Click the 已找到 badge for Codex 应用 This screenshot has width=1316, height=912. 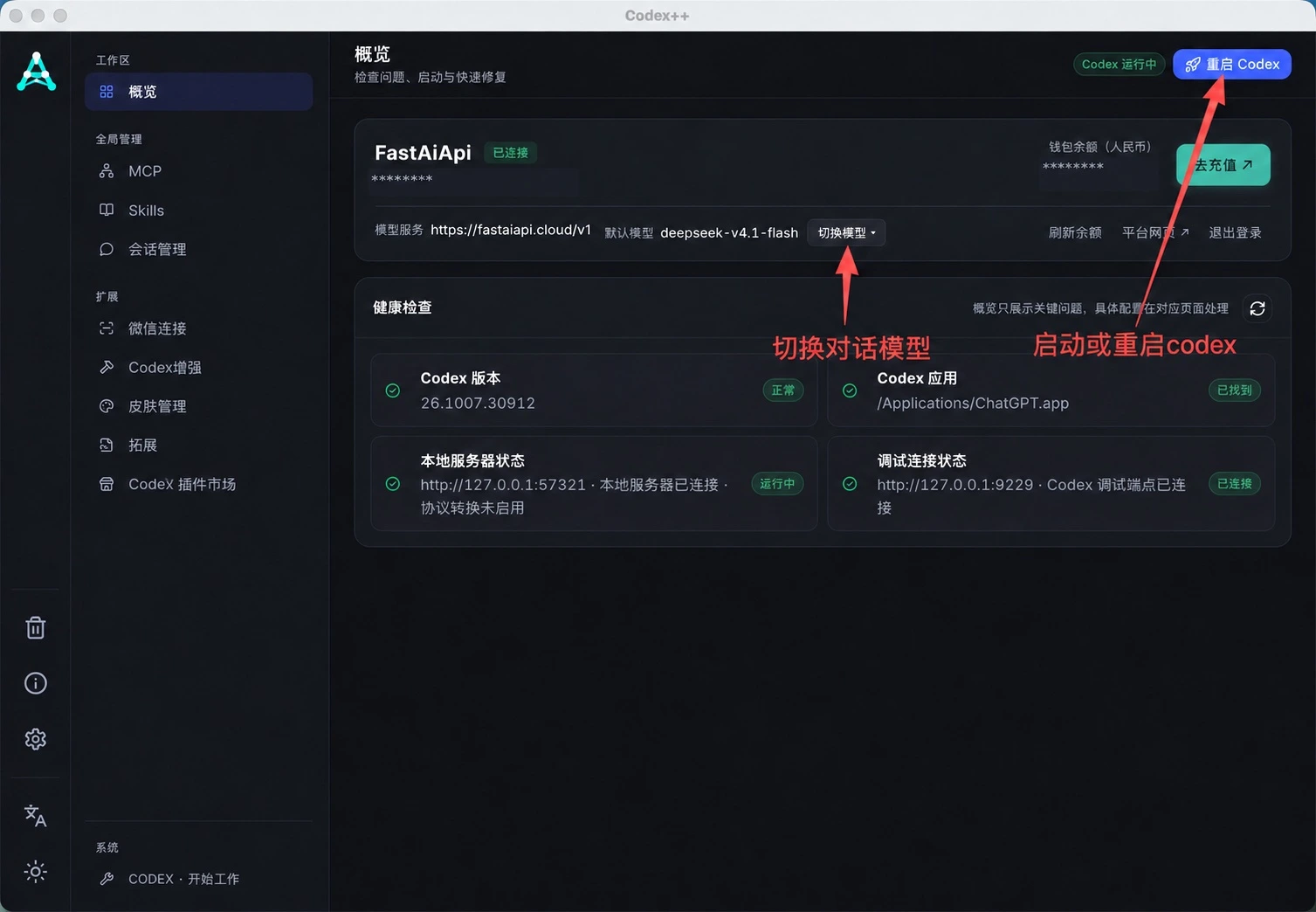pos(1235,390)
